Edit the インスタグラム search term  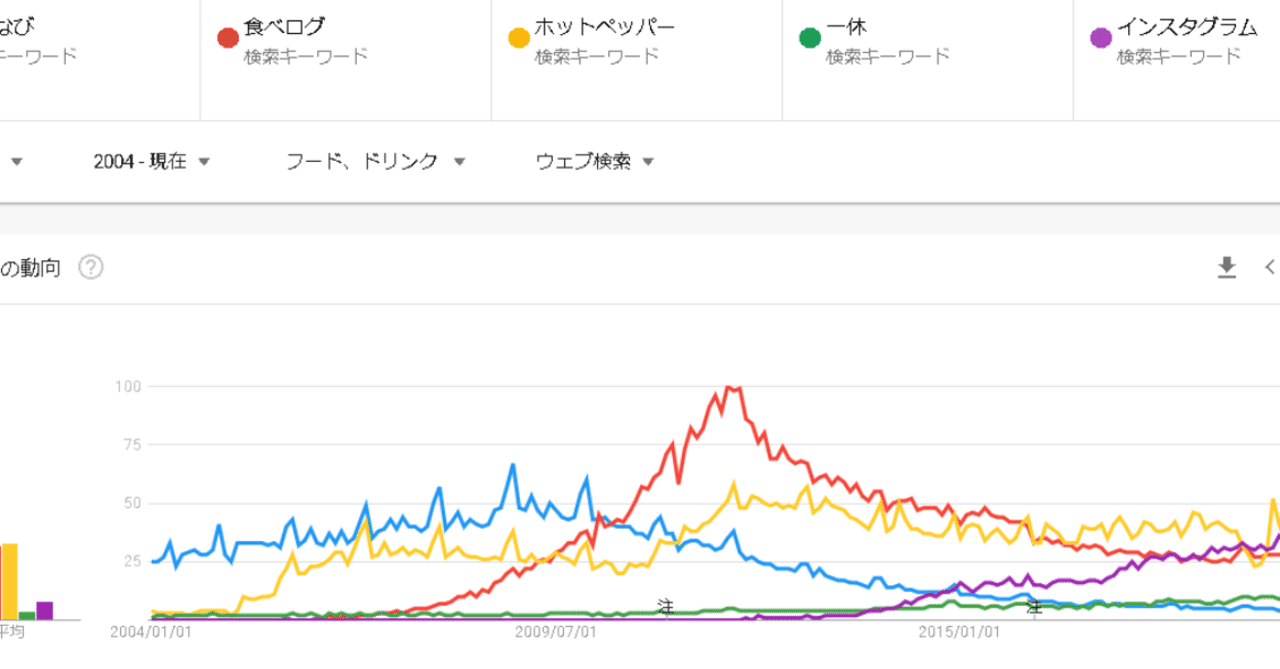(x=1186, y=27)
